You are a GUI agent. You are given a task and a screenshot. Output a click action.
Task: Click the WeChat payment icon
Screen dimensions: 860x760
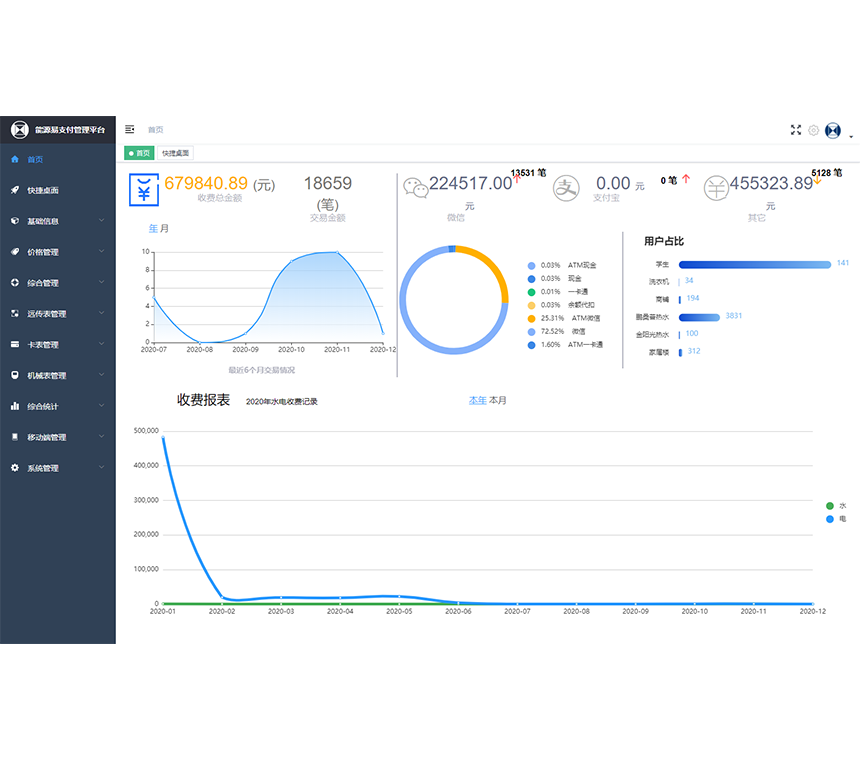point(415,187)
